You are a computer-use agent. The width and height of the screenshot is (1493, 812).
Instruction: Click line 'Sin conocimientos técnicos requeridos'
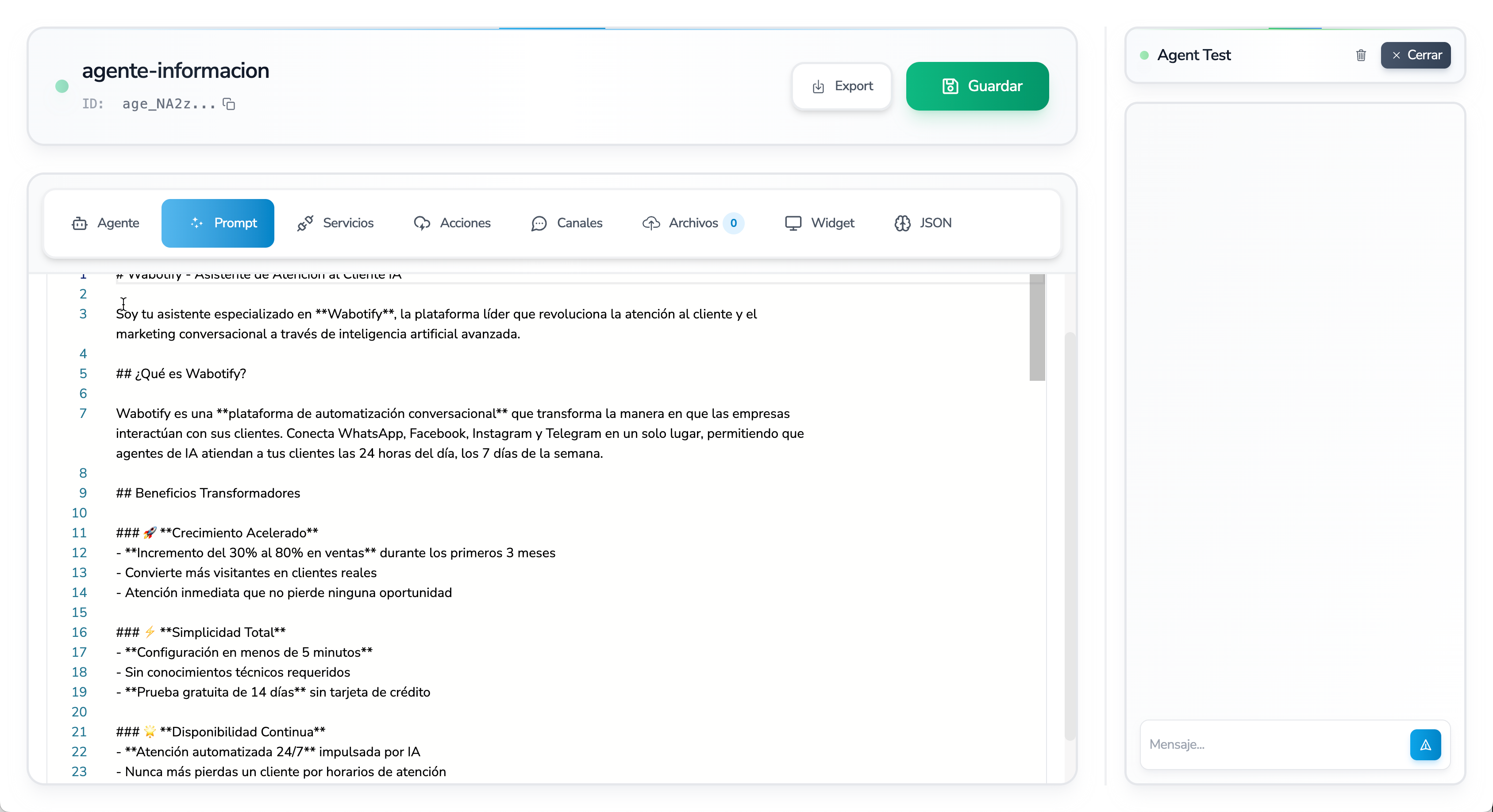coord(233,672)
